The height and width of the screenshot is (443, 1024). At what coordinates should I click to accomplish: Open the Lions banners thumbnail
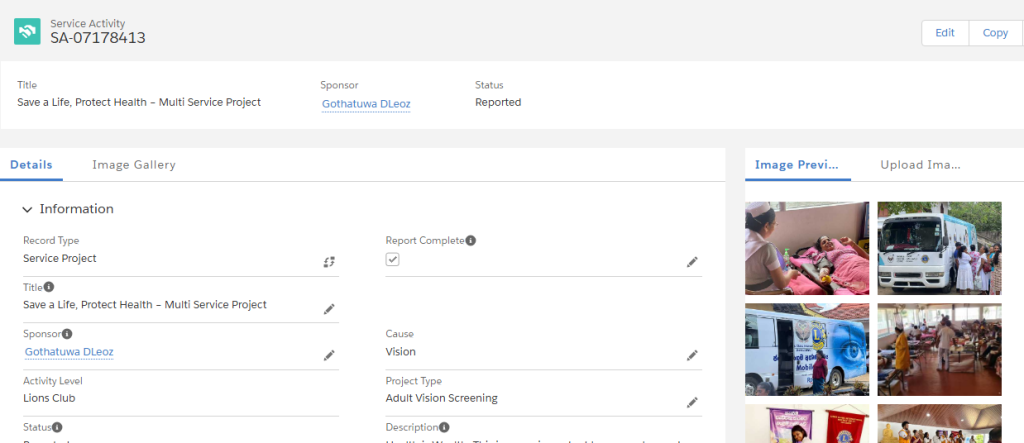807,423
